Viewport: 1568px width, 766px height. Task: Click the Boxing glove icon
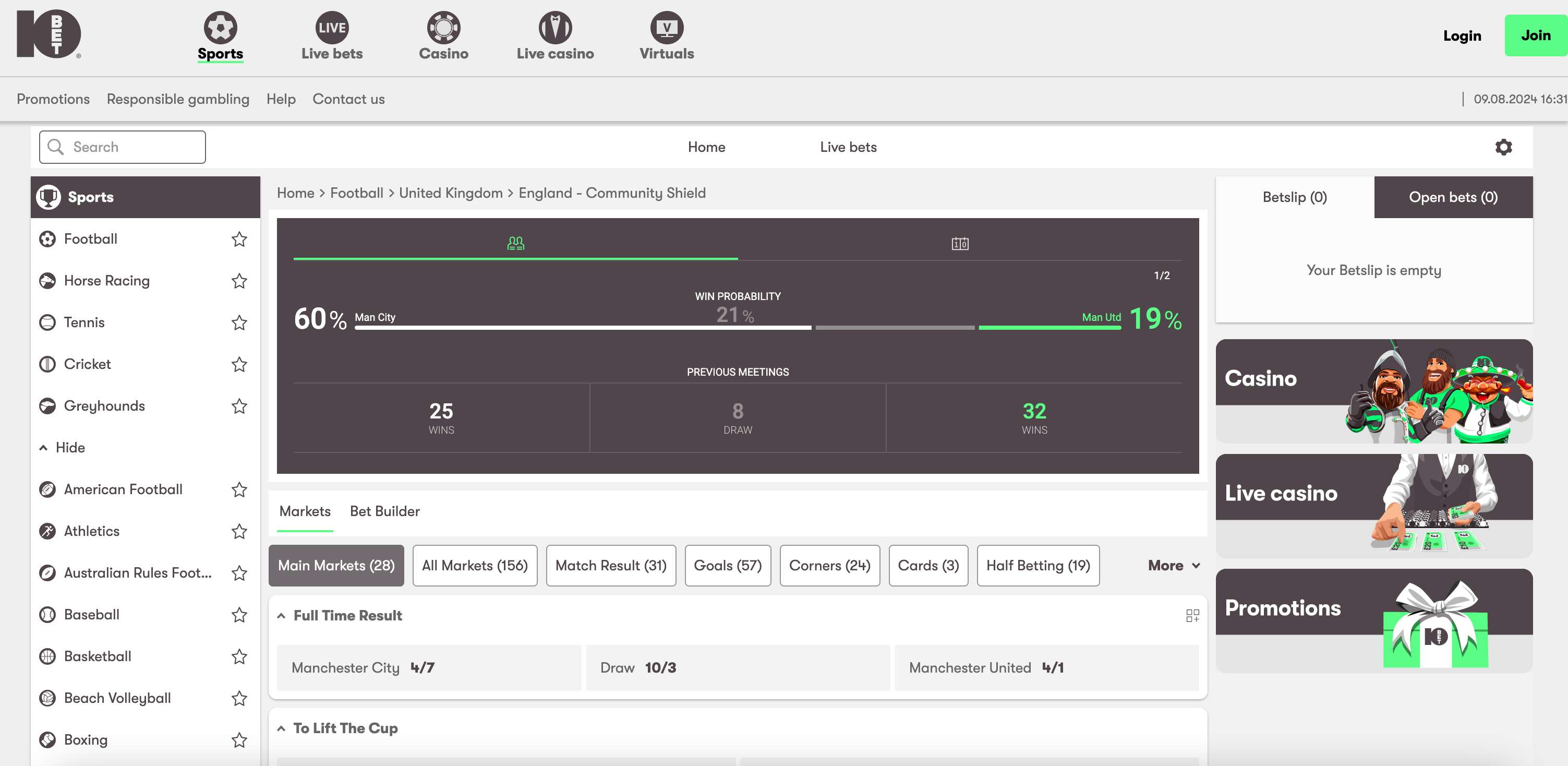(47, 740)
